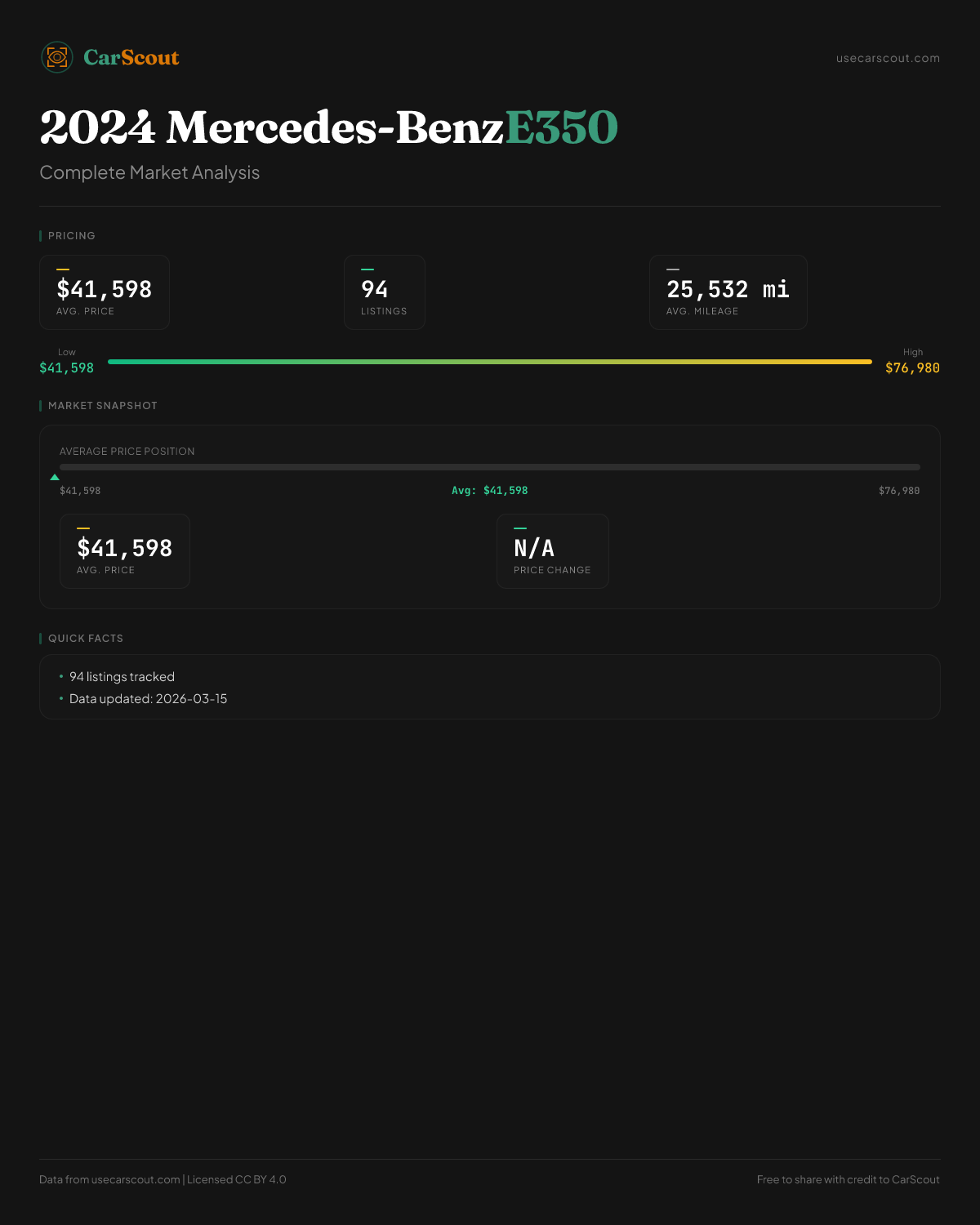This screenshot has height=1225, width=980.
Task: Click Free to share with credit text
Action: (848, 1179)
